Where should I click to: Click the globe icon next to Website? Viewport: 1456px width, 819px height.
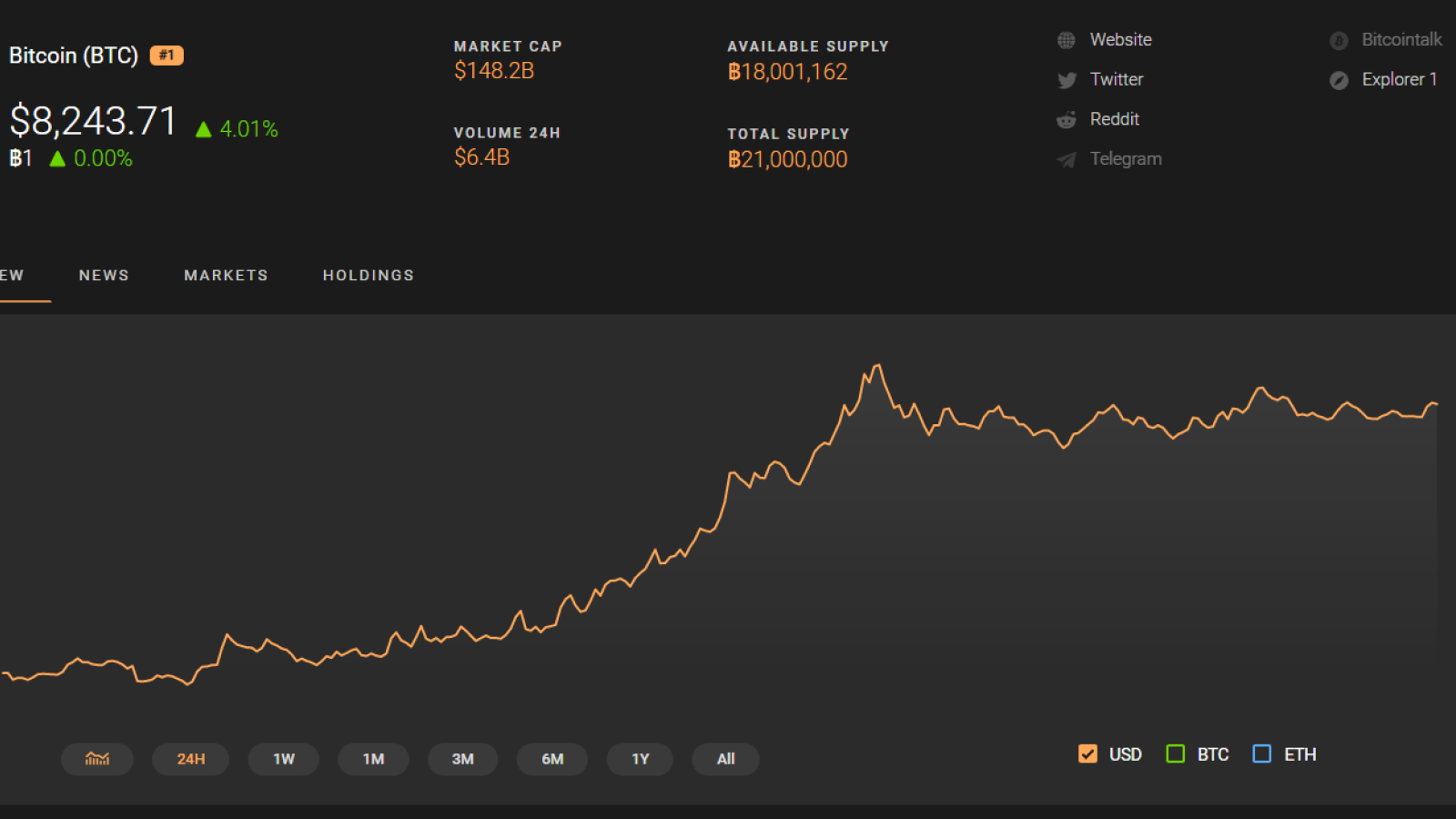pyautogui.click(x=1067, y=41)
